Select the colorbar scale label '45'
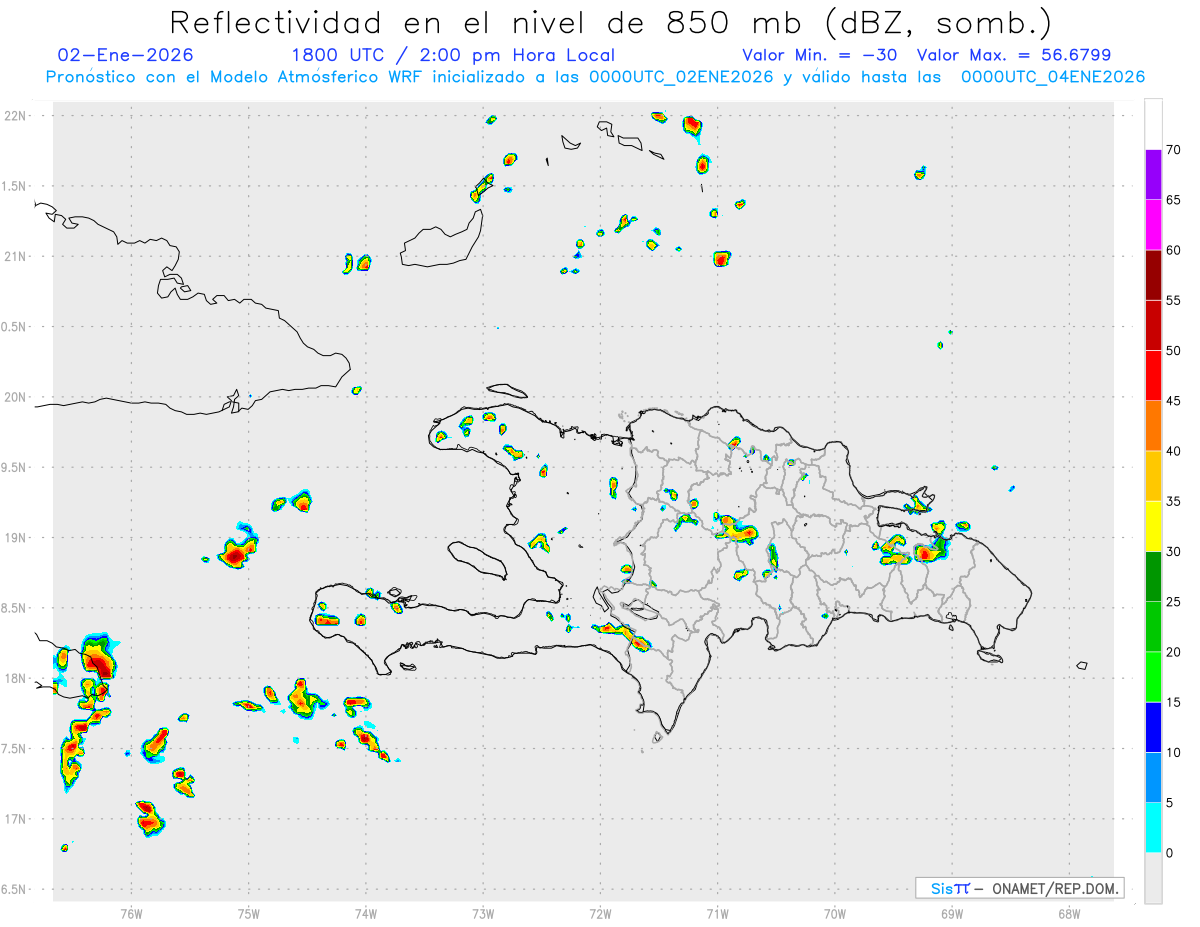Screen dimensions: 1200x927 tap(1174, 401)
